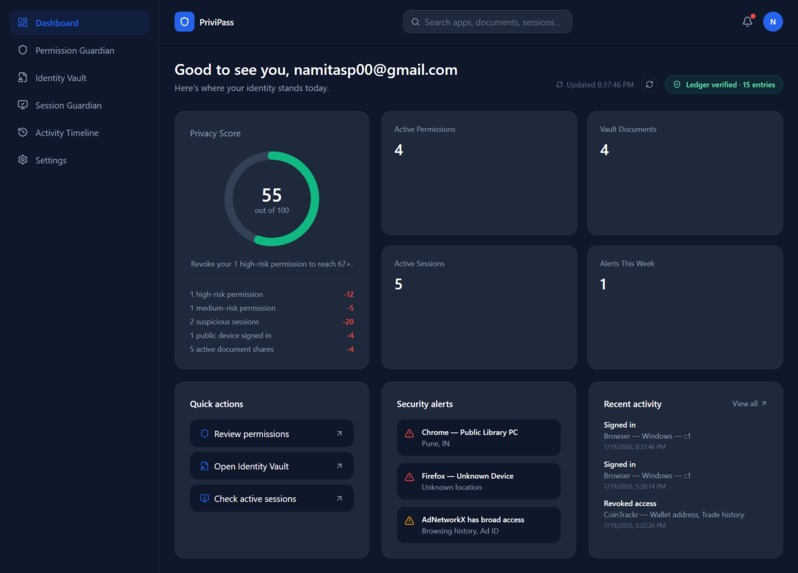Open Session Guardian section
798x573 pixels.
(79, 105)
